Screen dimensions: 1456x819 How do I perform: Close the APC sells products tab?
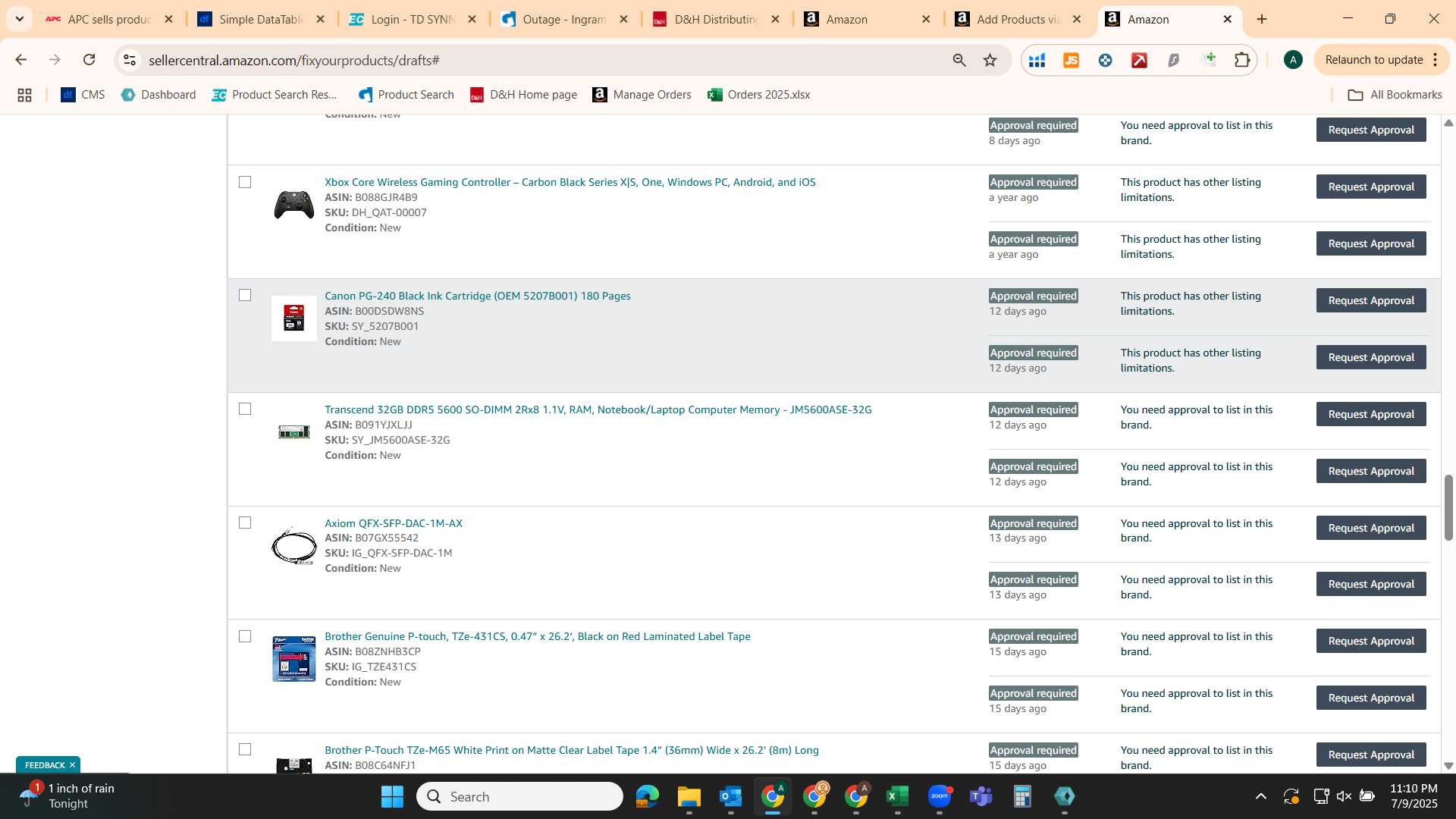pos(168,19)
